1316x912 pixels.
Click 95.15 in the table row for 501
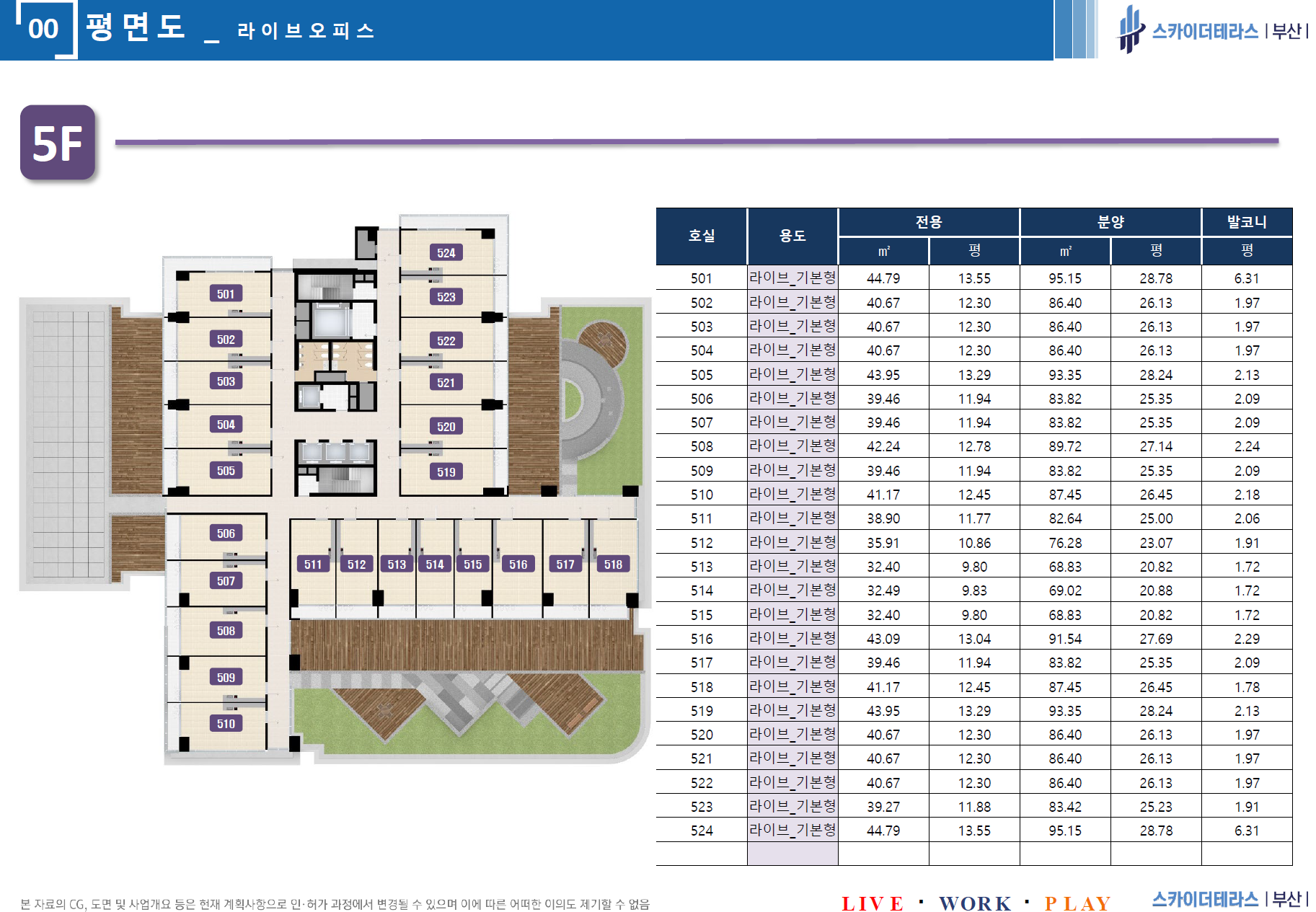pyautogui.click(x=1065, y=278)
